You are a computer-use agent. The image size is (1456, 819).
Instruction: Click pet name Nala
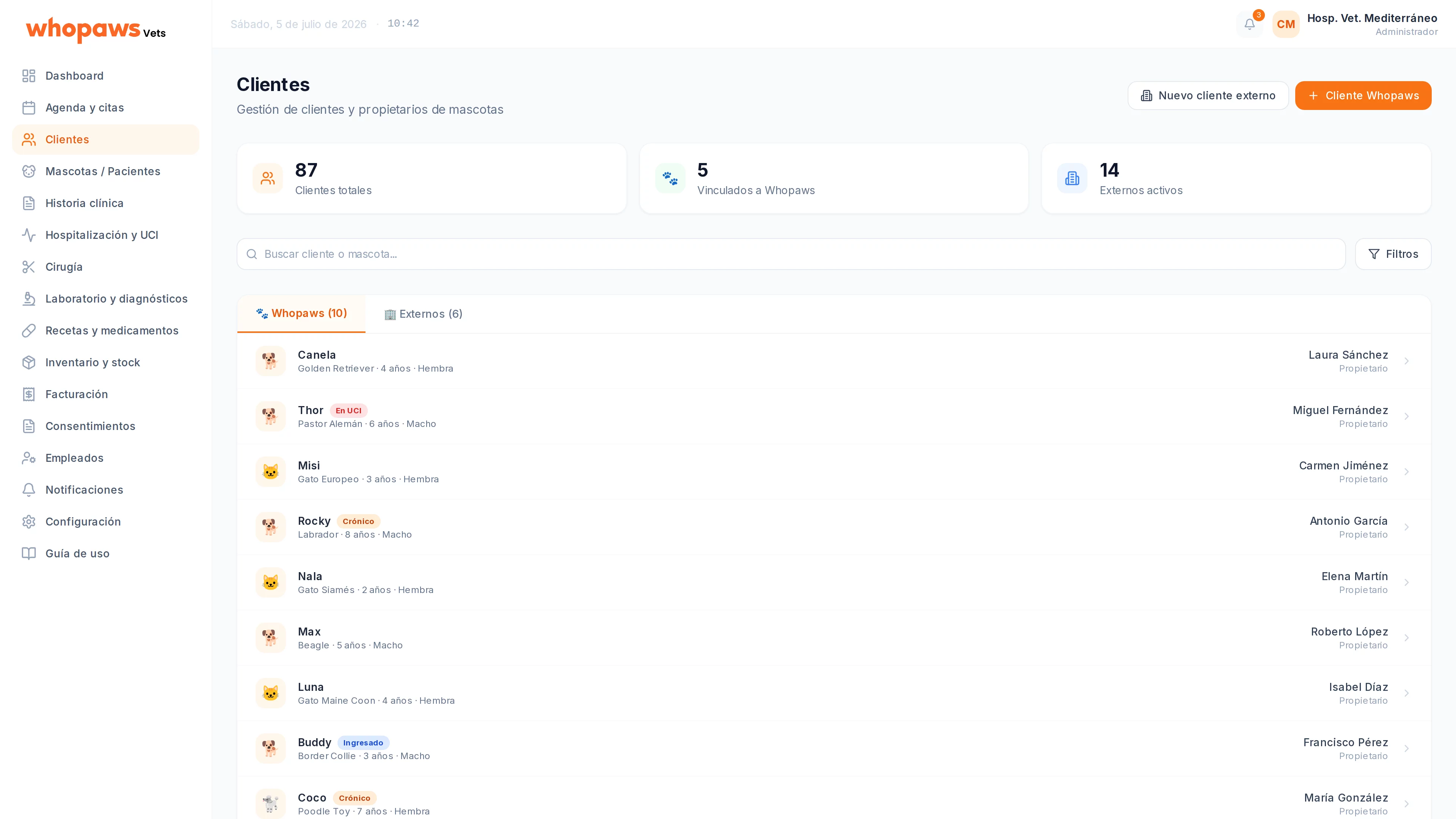[x=310, y=576]
